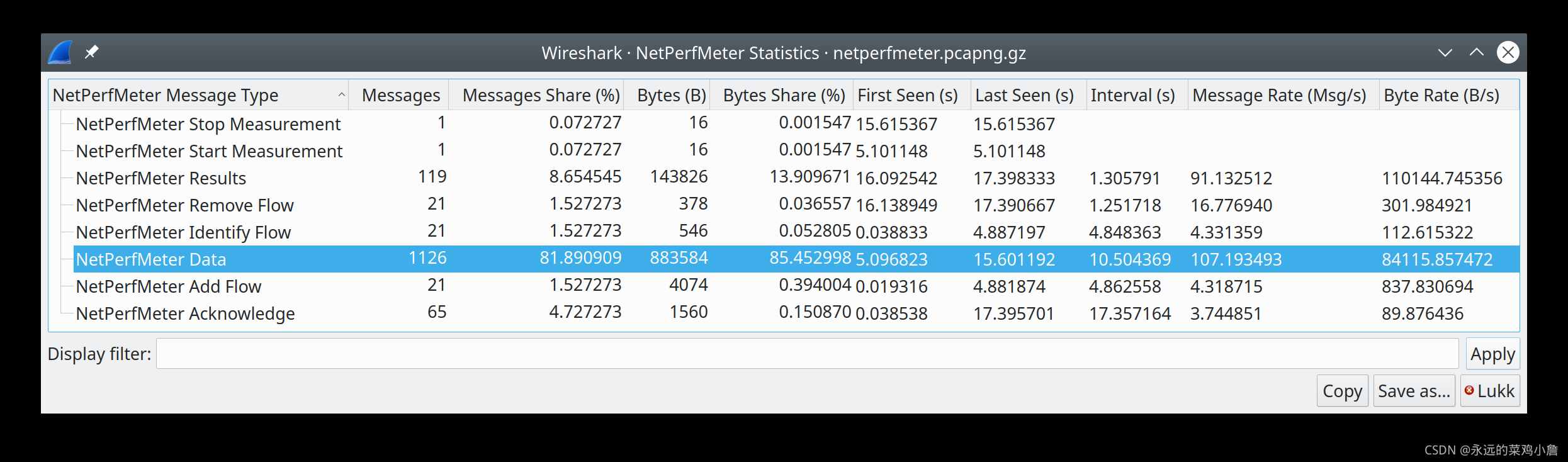Click the 0.038833 first seen value

coord(891,232)
